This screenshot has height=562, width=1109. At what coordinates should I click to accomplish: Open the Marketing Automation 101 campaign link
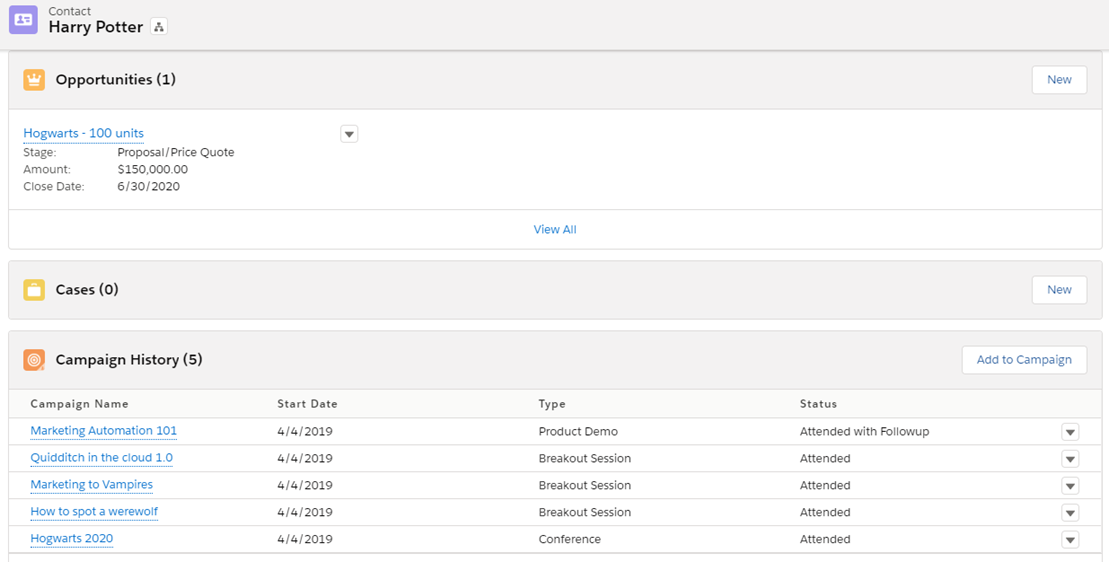click(104, 431)
